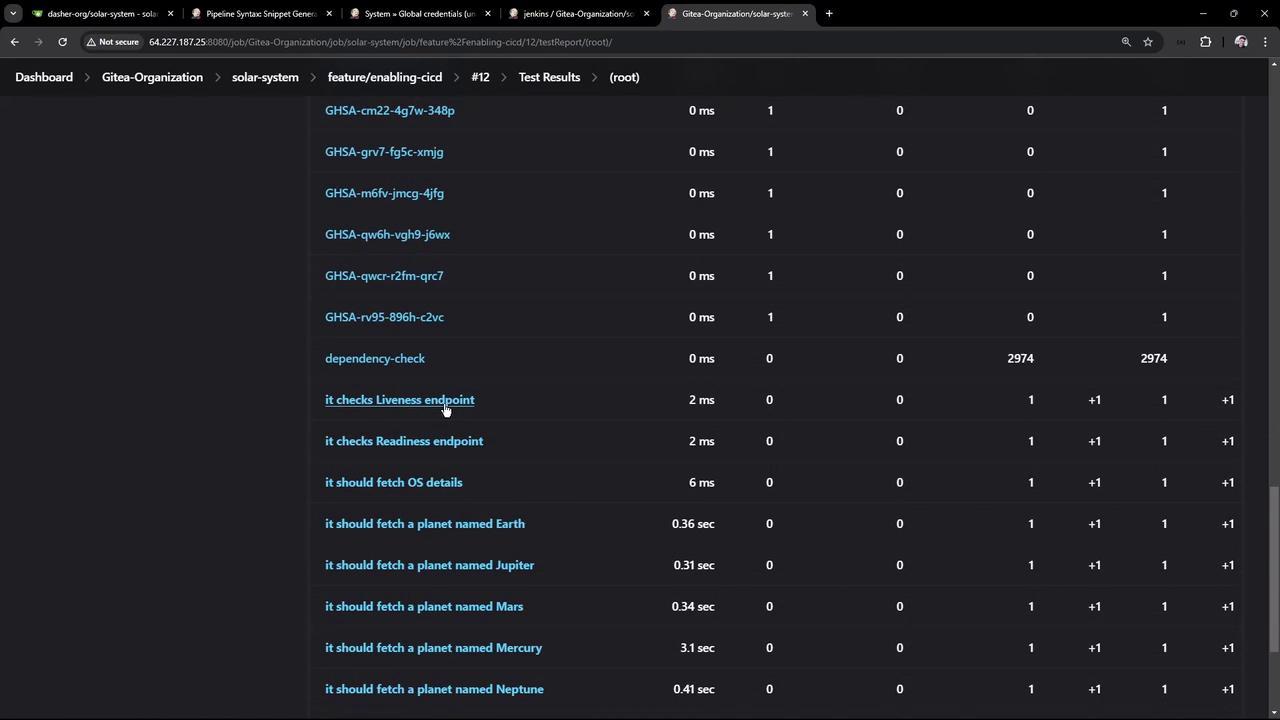Open Test Results breadcrumb link
Viewport: 1280px width, 720px height.
click(549, 77)
